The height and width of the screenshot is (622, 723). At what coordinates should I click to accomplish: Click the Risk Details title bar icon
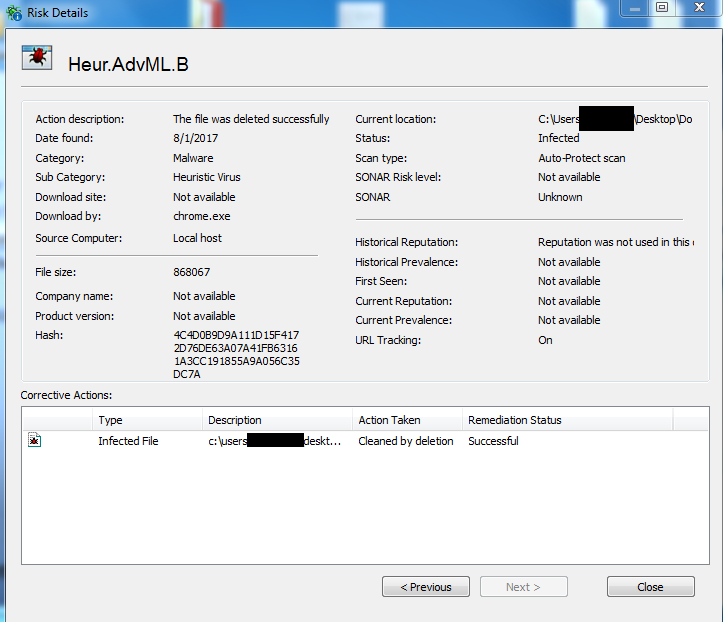[11, 13]
